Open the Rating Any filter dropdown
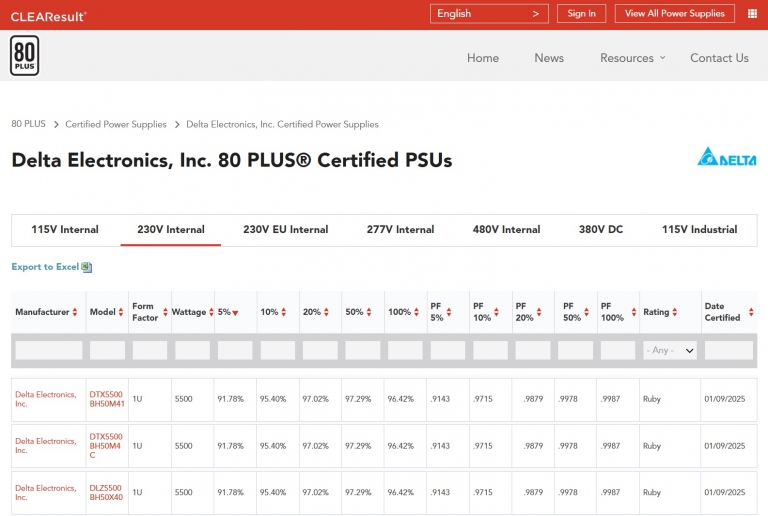 [670, 350]
